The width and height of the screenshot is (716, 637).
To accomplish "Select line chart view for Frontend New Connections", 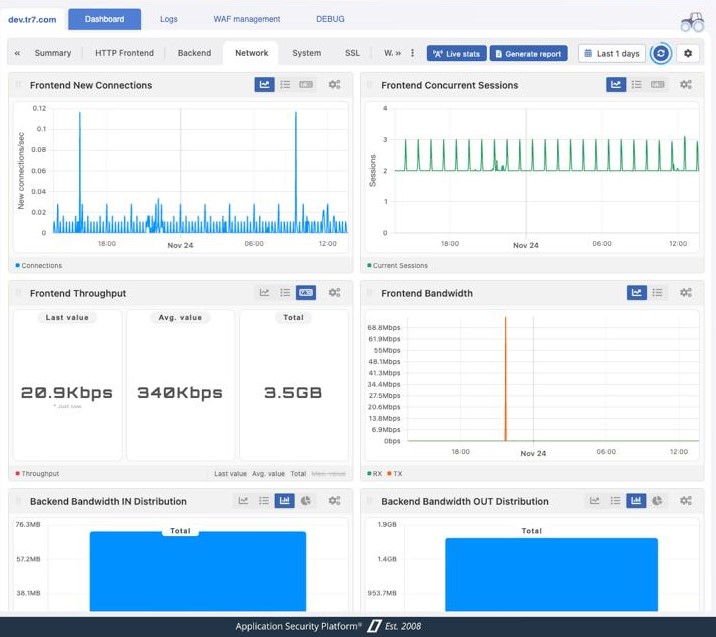I will (264, 84).
